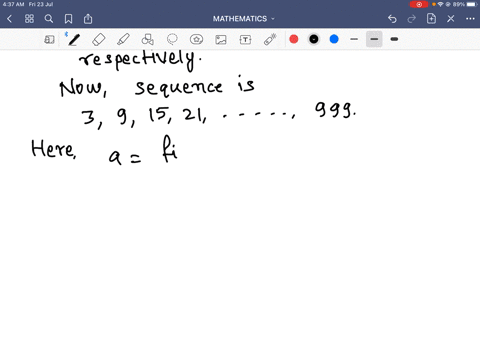Select the Image insert tool
The height and width of the screenshot is (360, 480).
(221, 40)
